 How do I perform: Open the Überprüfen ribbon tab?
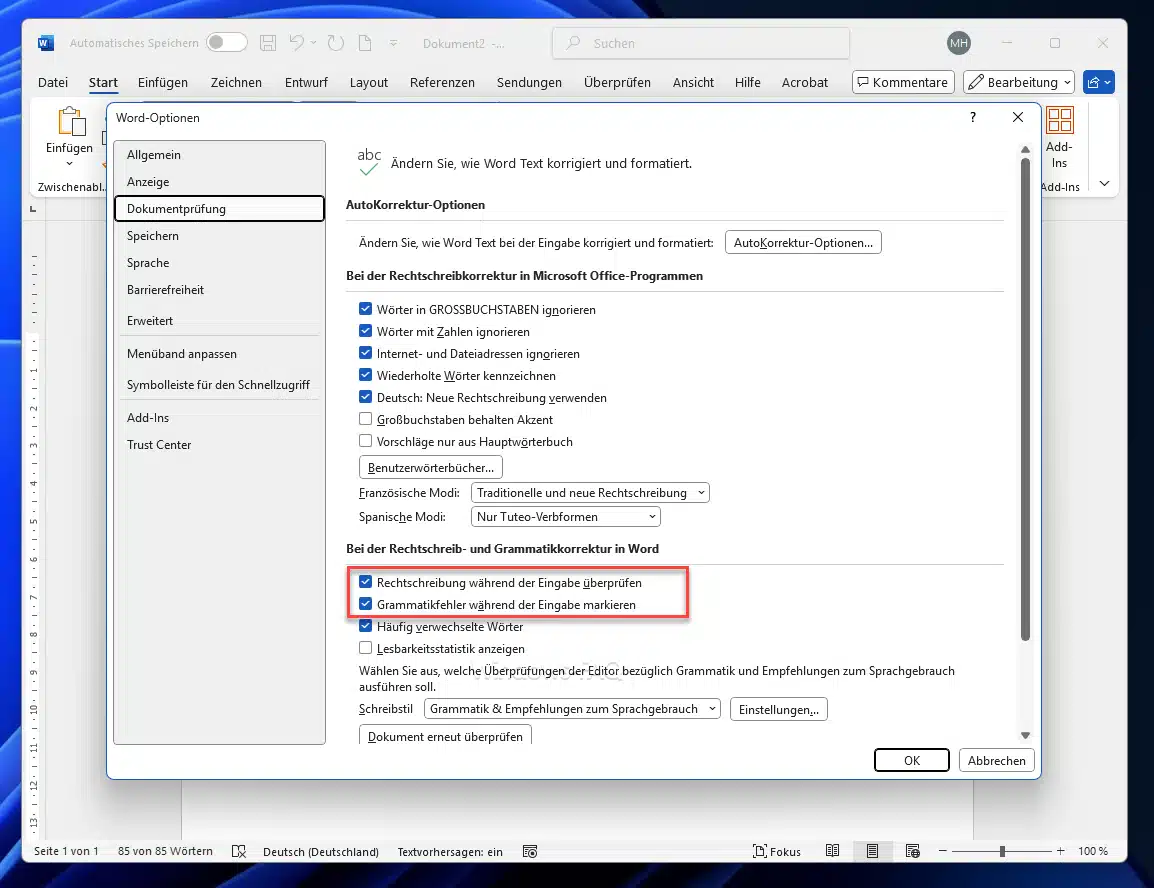pos(617,82)
